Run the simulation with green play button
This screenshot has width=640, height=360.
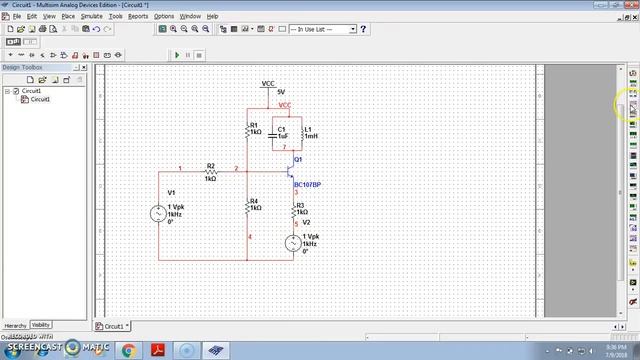(177, 55)
